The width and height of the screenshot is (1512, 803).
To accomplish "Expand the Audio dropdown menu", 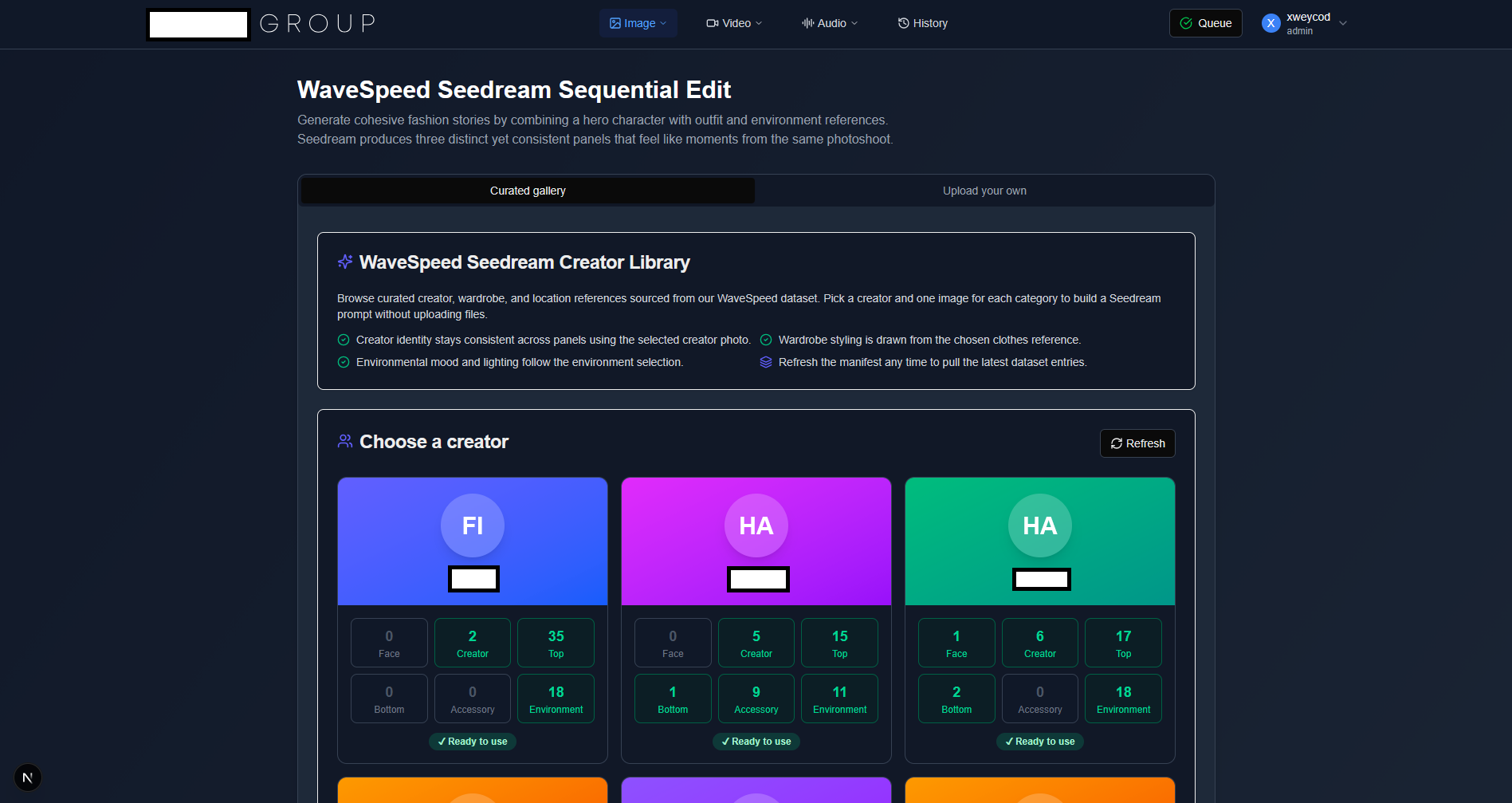I will pos(830,23).
